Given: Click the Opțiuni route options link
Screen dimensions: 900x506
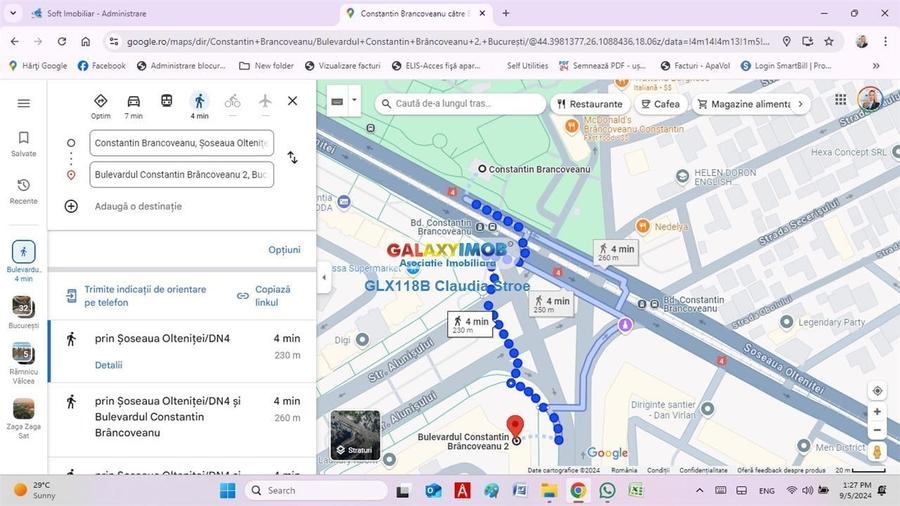Looking at the screenshot, I should [x=284, y=250].
